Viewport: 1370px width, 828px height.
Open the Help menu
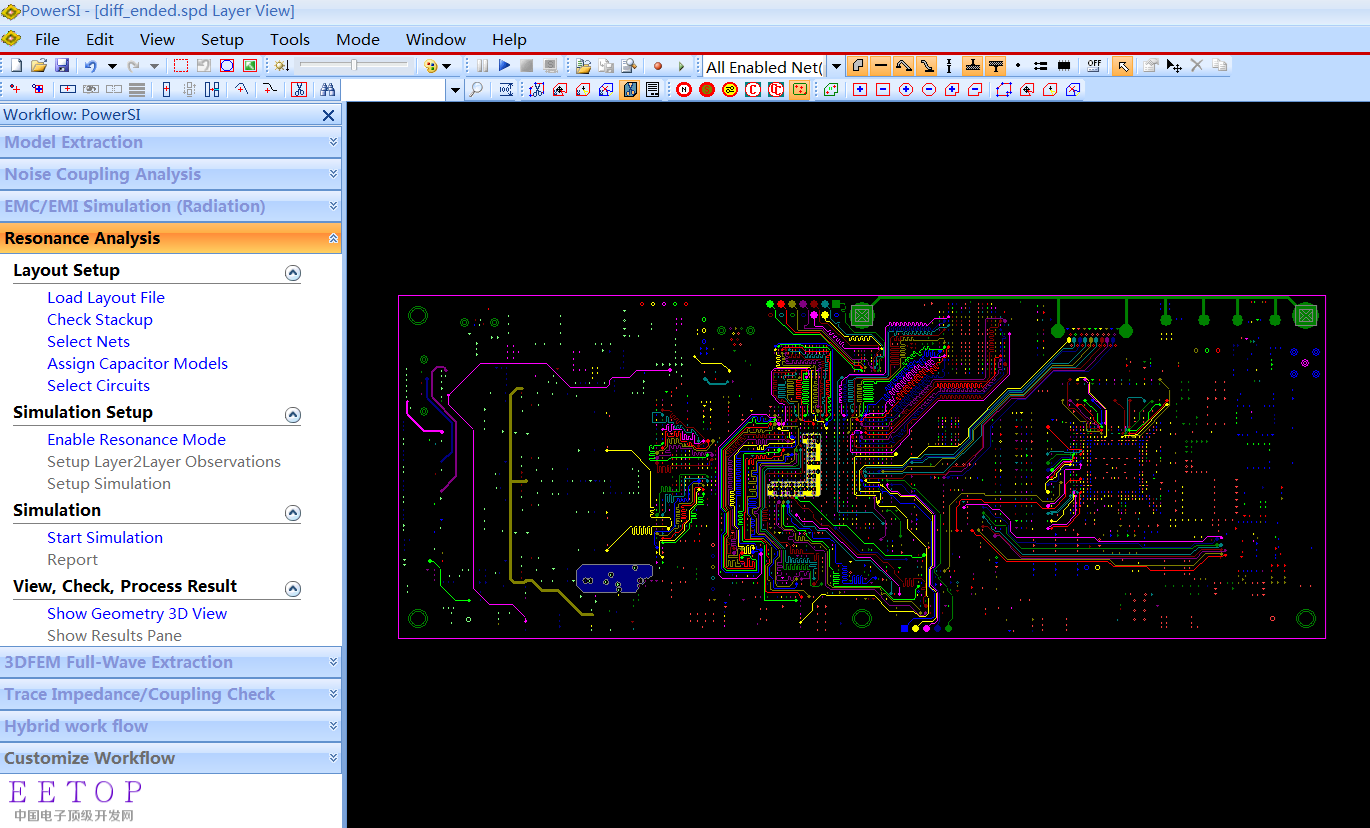point(509,39)
